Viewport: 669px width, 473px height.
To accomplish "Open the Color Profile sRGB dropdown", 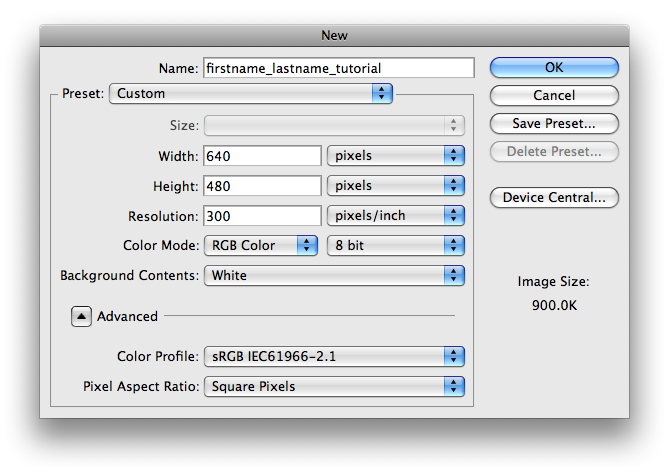I will tap(334, 357).
